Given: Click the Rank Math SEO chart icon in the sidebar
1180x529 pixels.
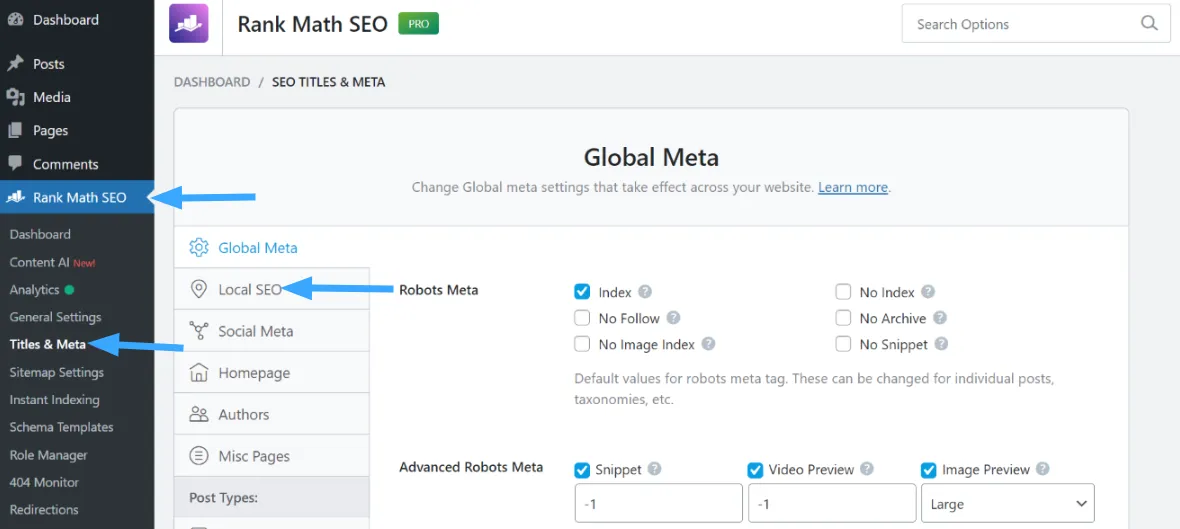Looking at the screenshot, I should click(15, 198).
